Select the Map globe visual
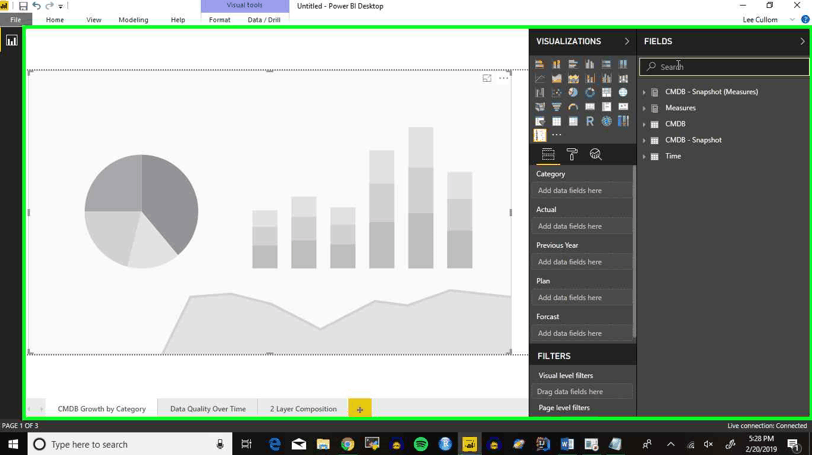The image size is (813, 455). tap(623, 93)
